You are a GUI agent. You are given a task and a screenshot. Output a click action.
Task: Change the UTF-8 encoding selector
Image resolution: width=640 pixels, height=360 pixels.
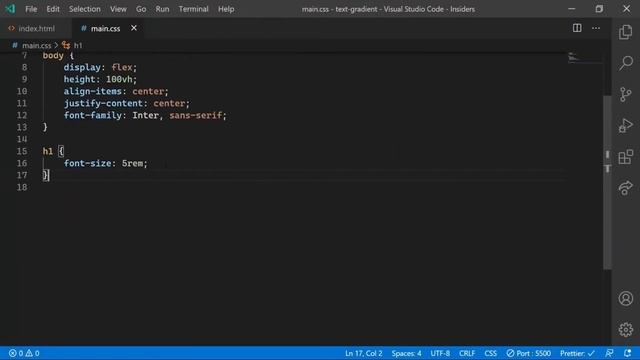[440, 353]
